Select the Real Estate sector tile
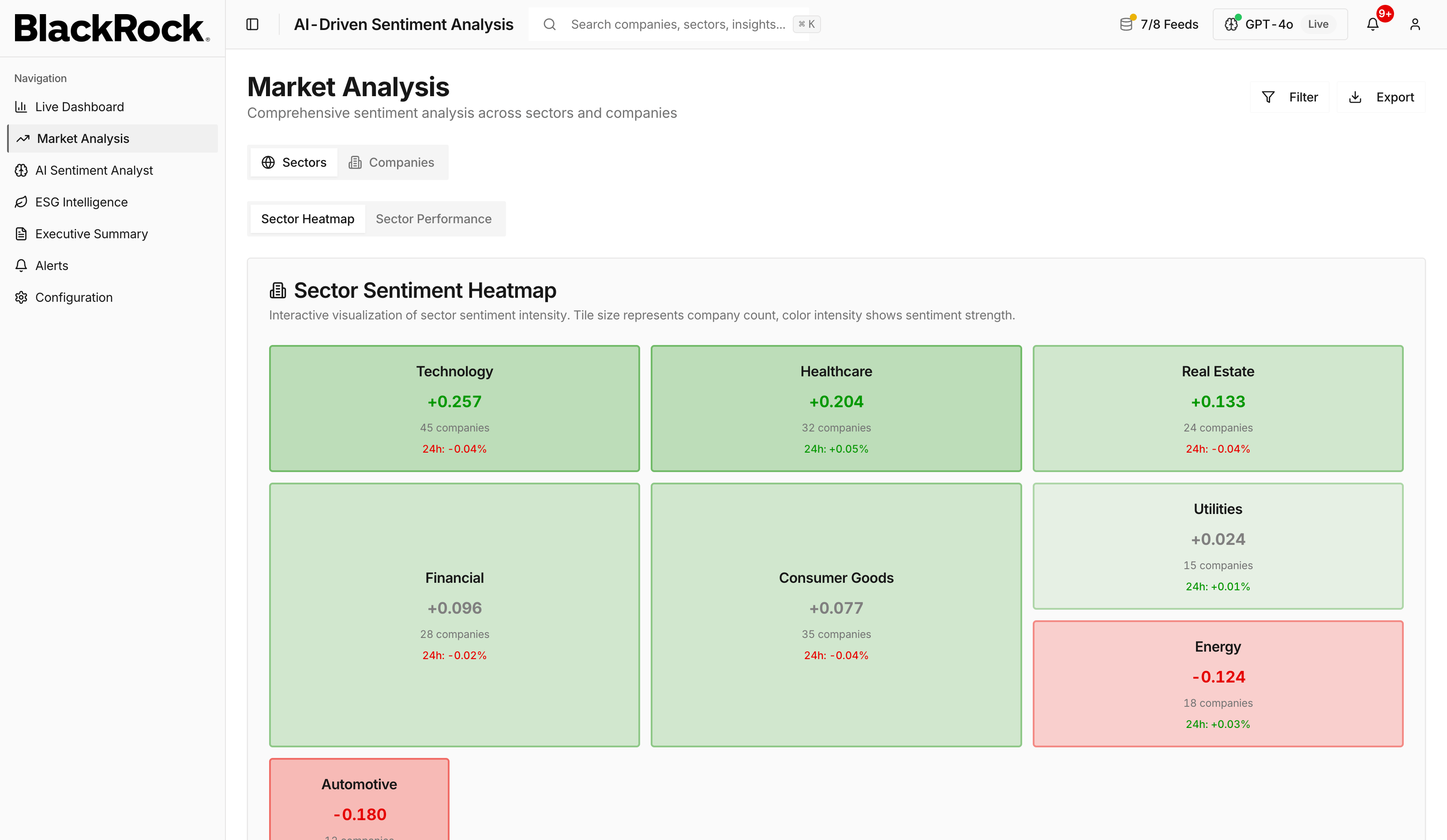 click(x=1218, y=408)
